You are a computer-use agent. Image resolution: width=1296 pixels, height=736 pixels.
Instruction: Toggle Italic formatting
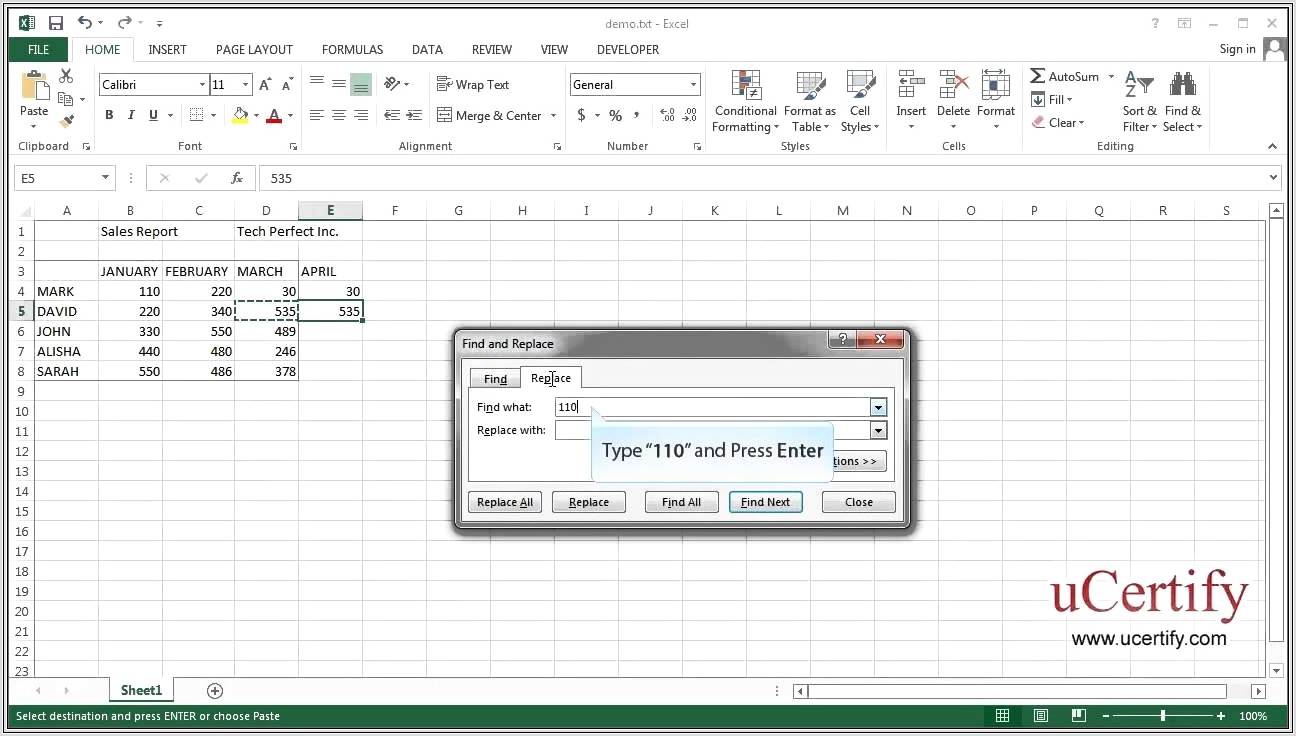(131, 115)
